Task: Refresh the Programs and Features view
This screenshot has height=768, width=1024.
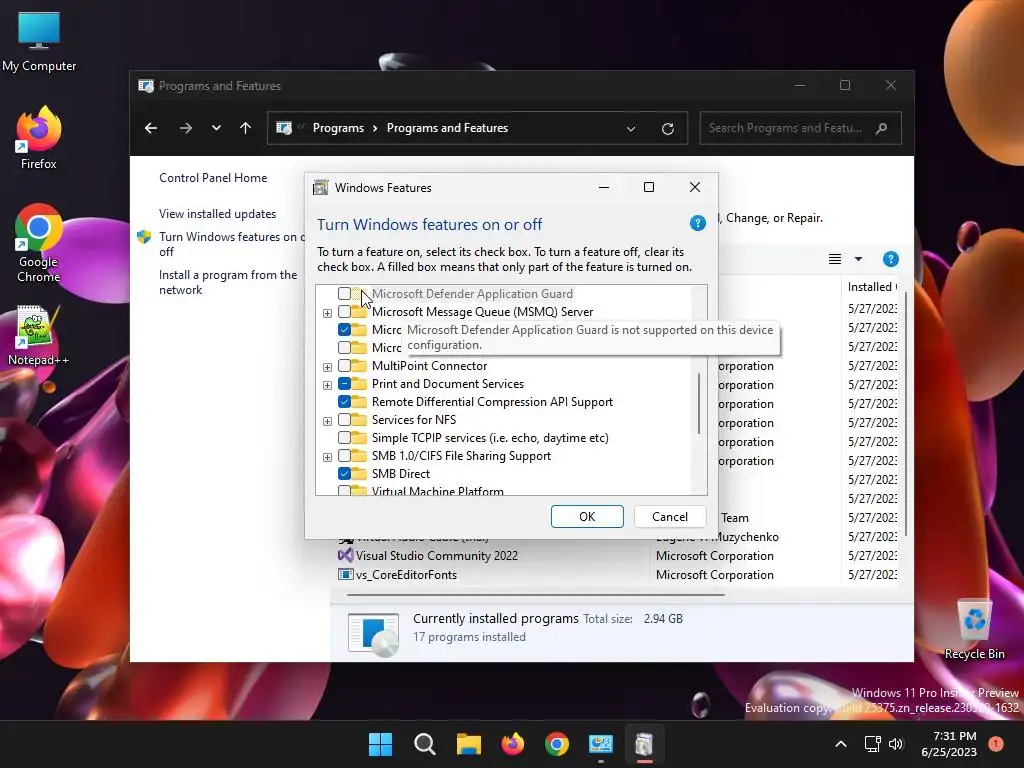Action: point(667,129)
